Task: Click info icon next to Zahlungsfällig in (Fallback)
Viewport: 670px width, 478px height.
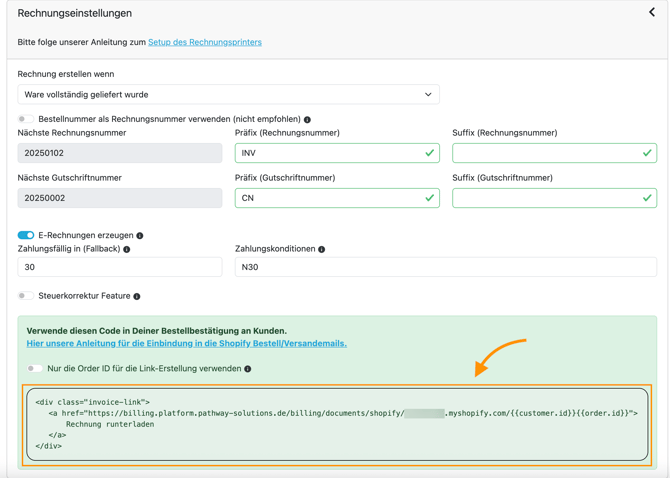Action: point(127,249)
